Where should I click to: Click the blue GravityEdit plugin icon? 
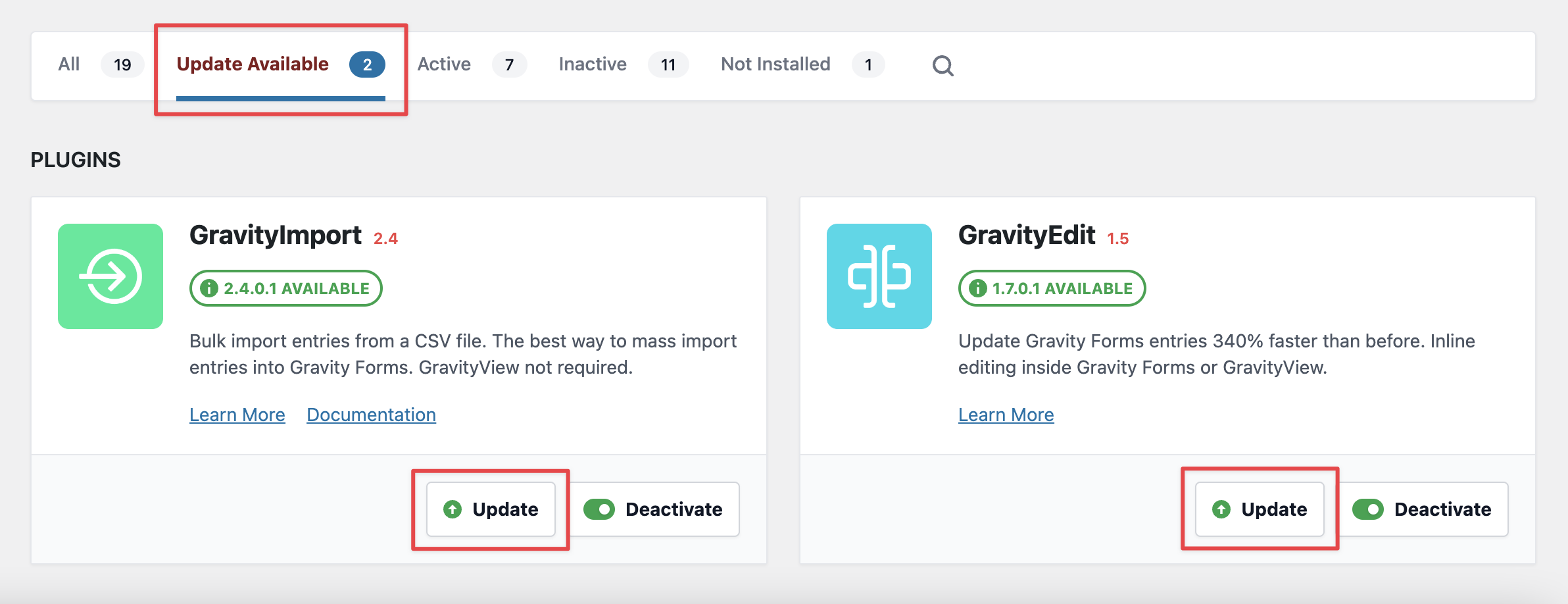[x=879, y=276]
